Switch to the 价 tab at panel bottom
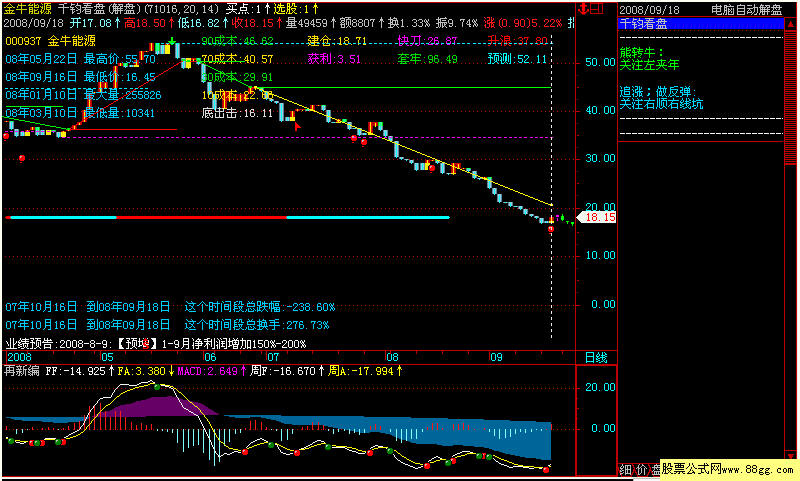The height and width of the screenshot is (481, 800). [641, 470]
